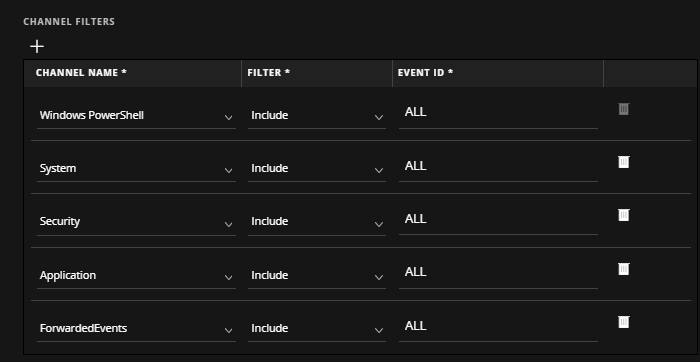Add a new channel filter row
This screenshot has width=700, height=362.
37,46
